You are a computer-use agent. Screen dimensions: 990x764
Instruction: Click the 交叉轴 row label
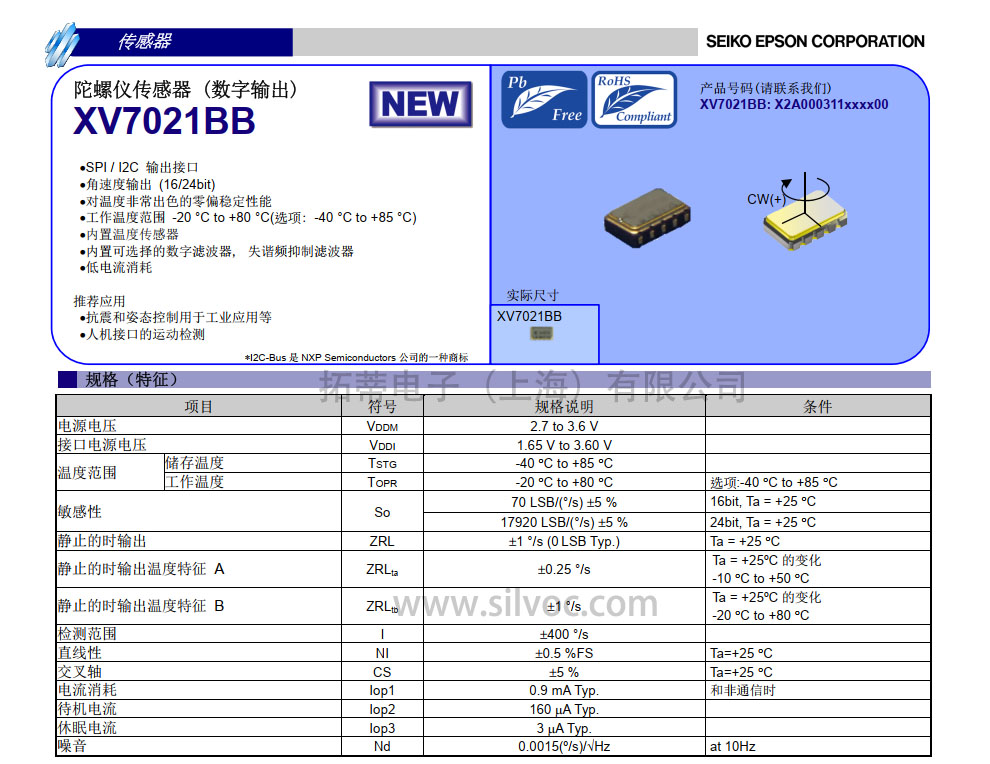pyautogui.click(x=80, y=672)
